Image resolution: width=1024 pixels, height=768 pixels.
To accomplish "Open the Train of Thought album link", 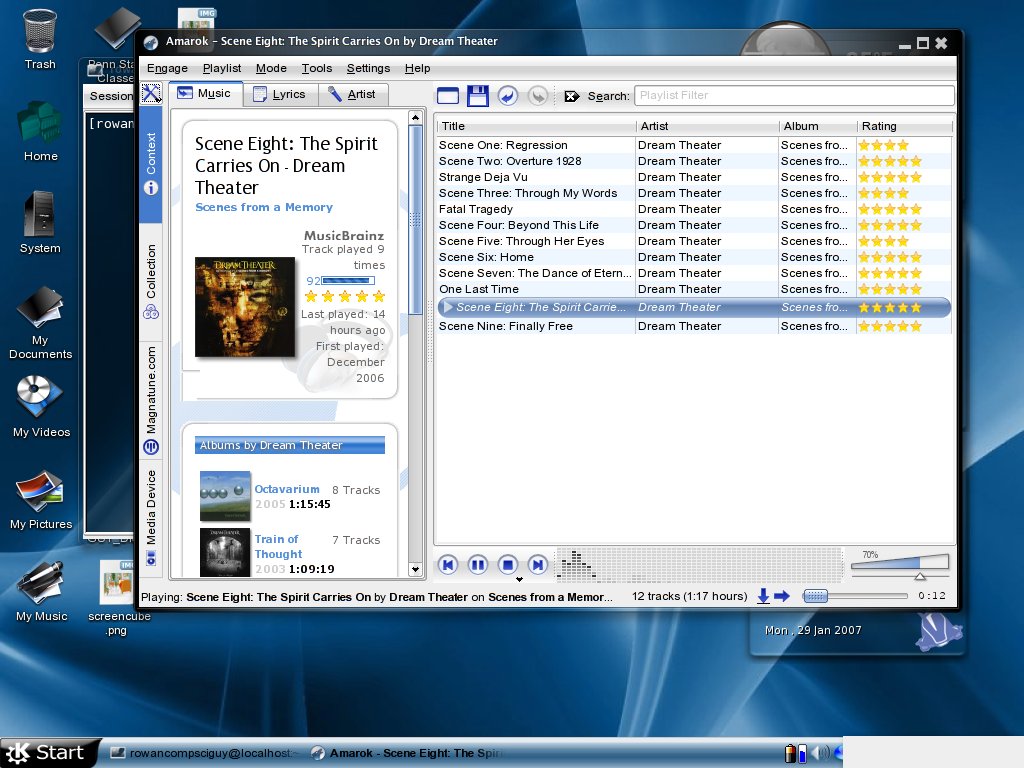I will tap(278, 547).
